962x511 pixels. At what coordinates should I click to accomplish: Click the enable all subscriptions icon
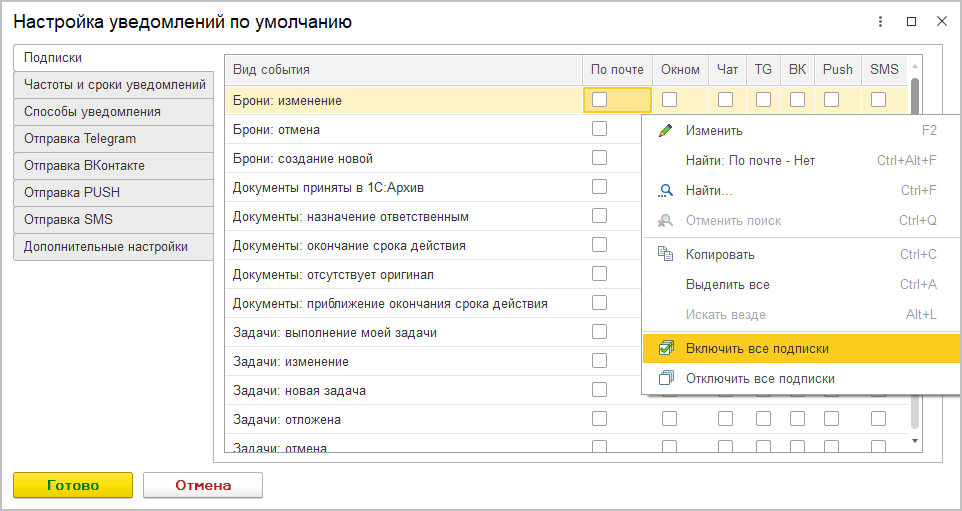click(666, 349)
